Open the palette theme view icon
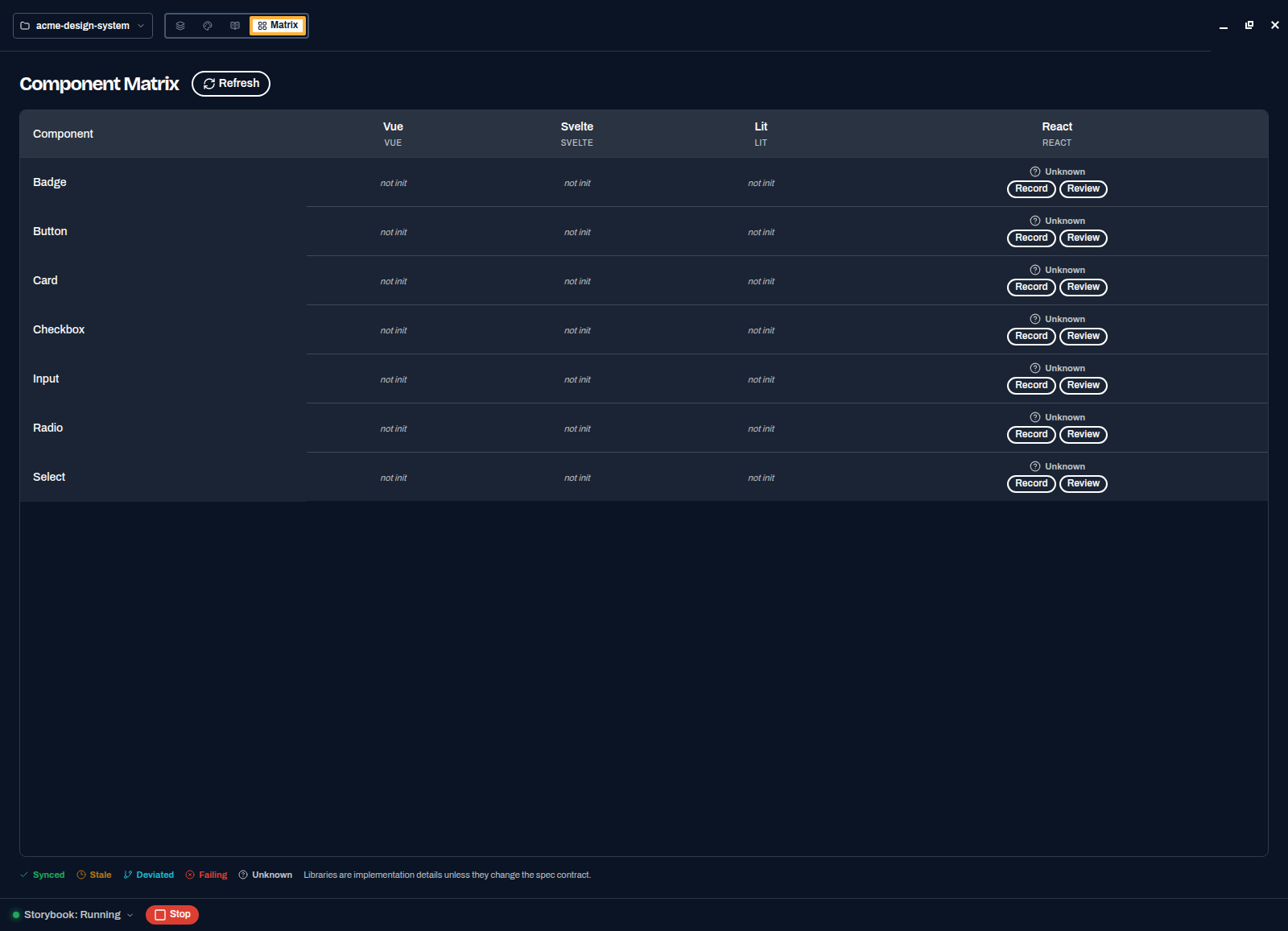Viewport: 1288px width, 931px height. pyautogui.click(x=208, y=26)
